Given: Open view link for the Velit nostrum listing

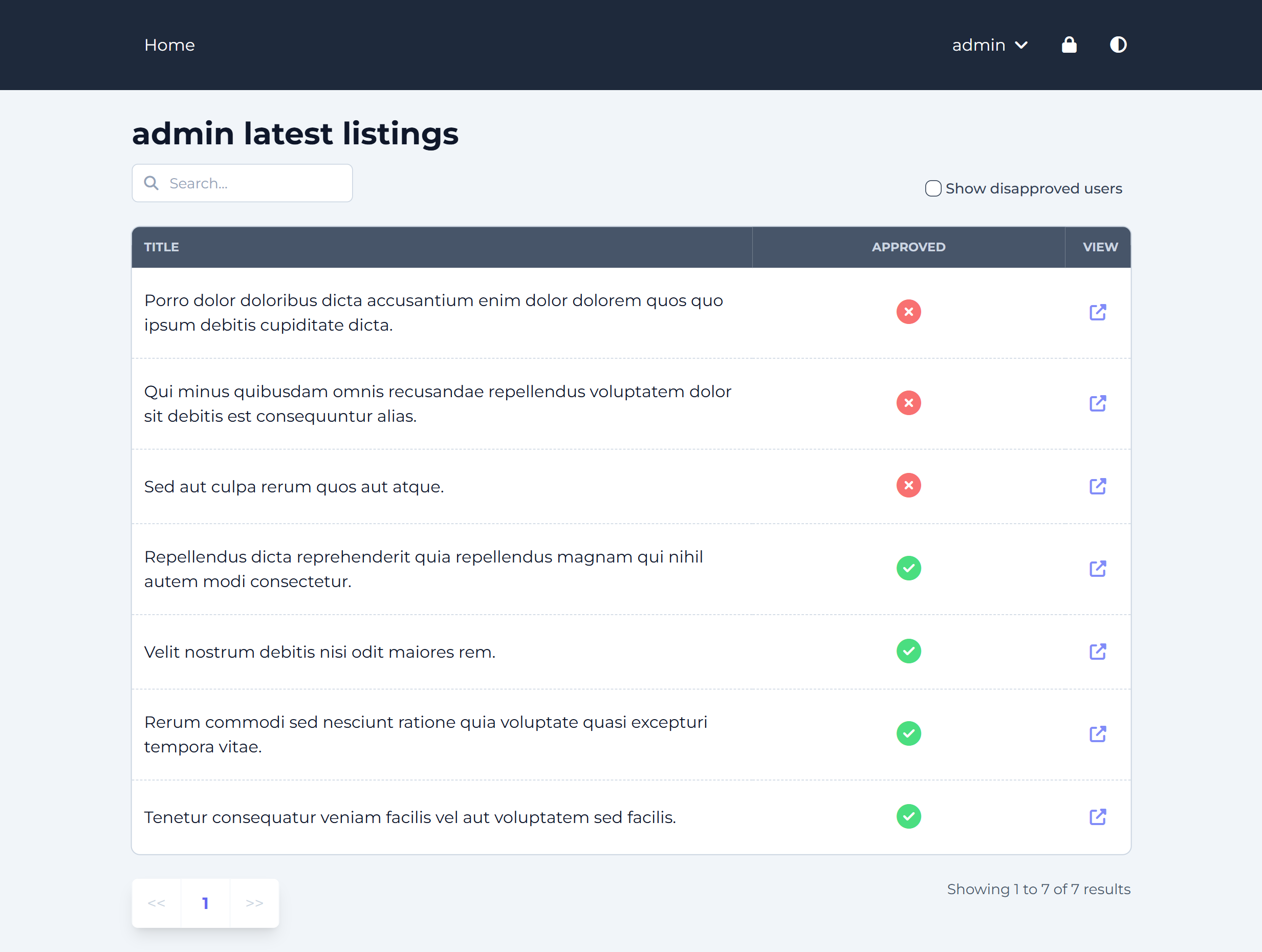Looking at the screenshot, I should tap(1097, 651).
